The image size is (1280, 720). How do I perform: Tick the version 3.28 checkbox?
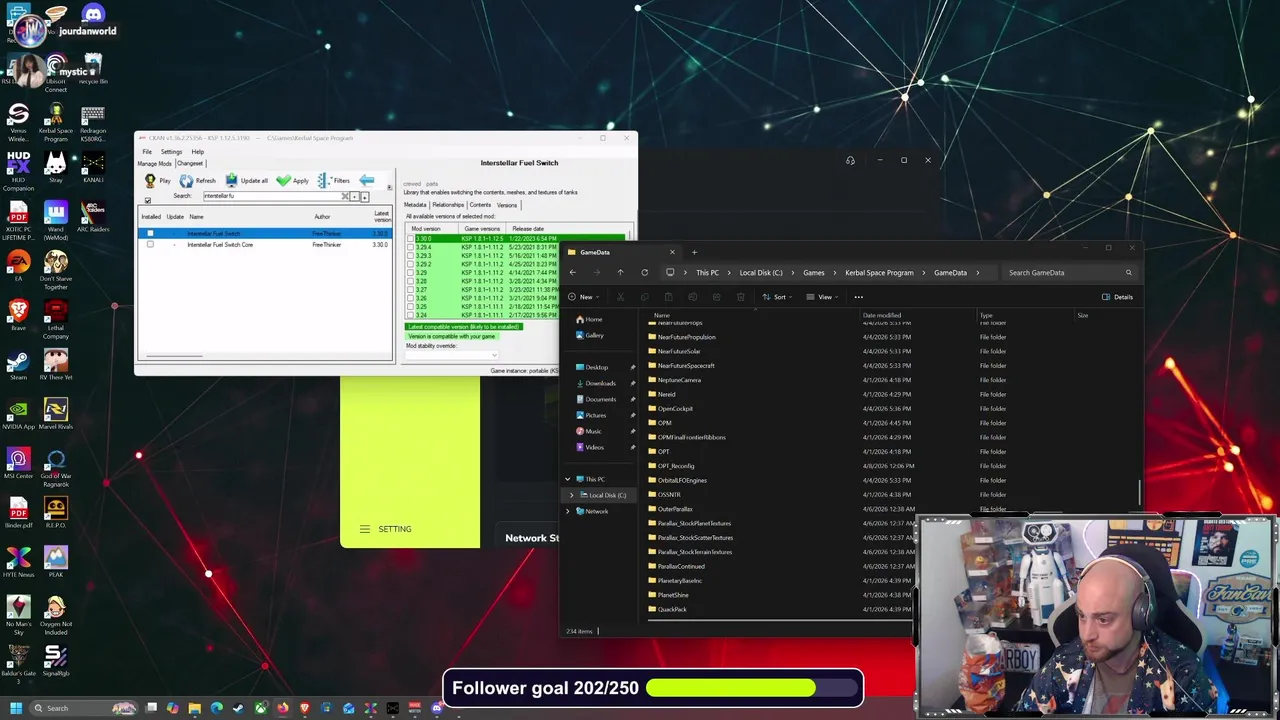coord(411,281)
